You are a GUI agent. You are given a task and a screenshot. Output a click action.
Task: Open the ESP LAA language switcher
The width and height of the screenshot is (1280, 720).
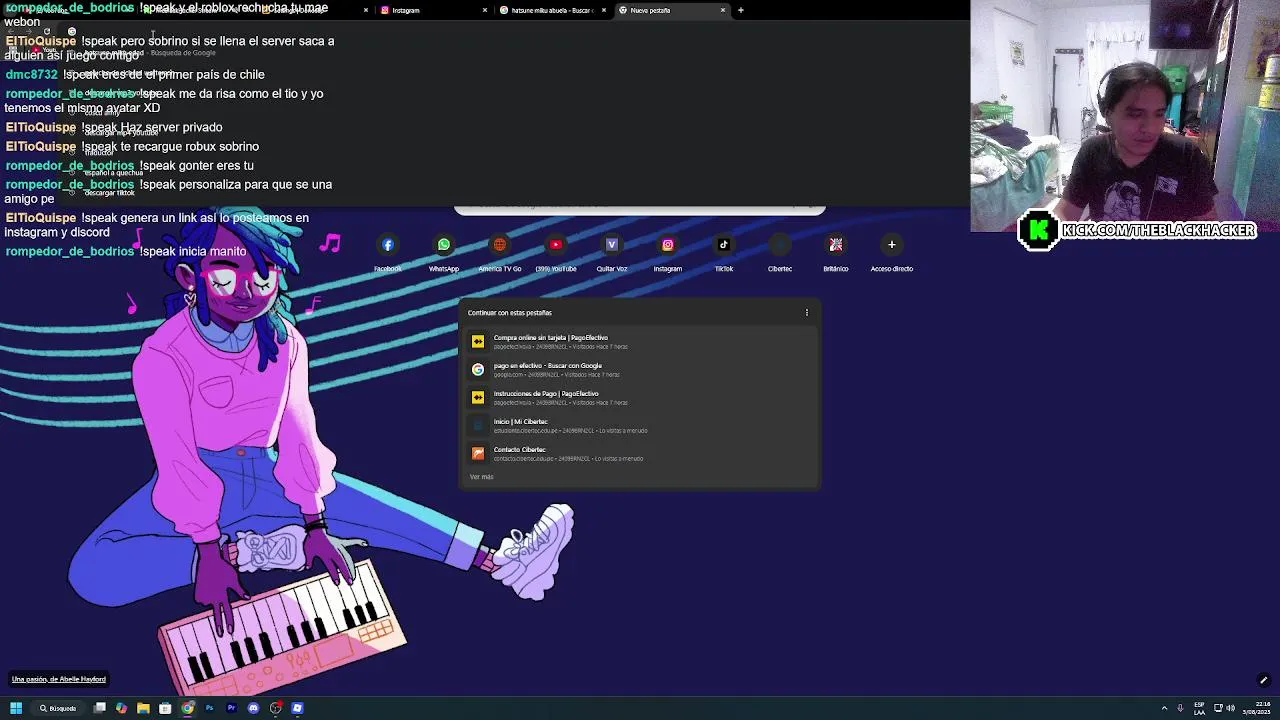pyautogui.click(x=1200, y=708)
